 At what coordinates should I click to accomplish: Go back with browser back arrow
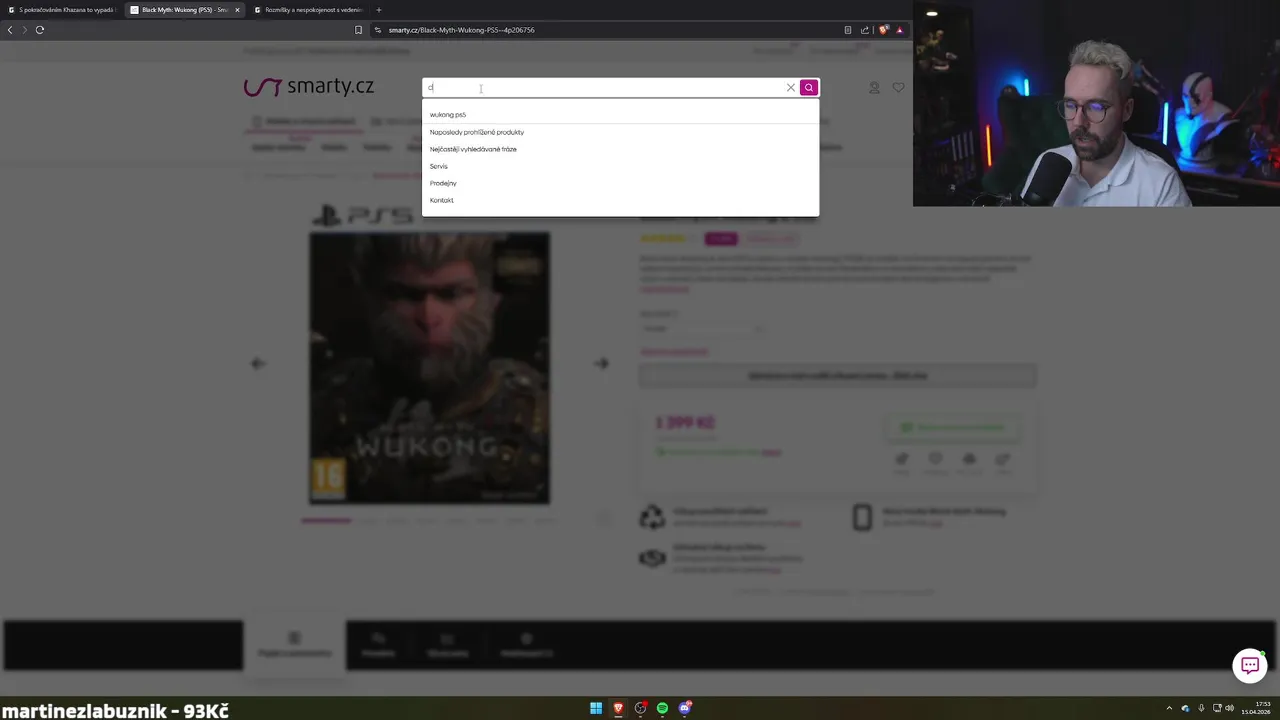(10, 30)
